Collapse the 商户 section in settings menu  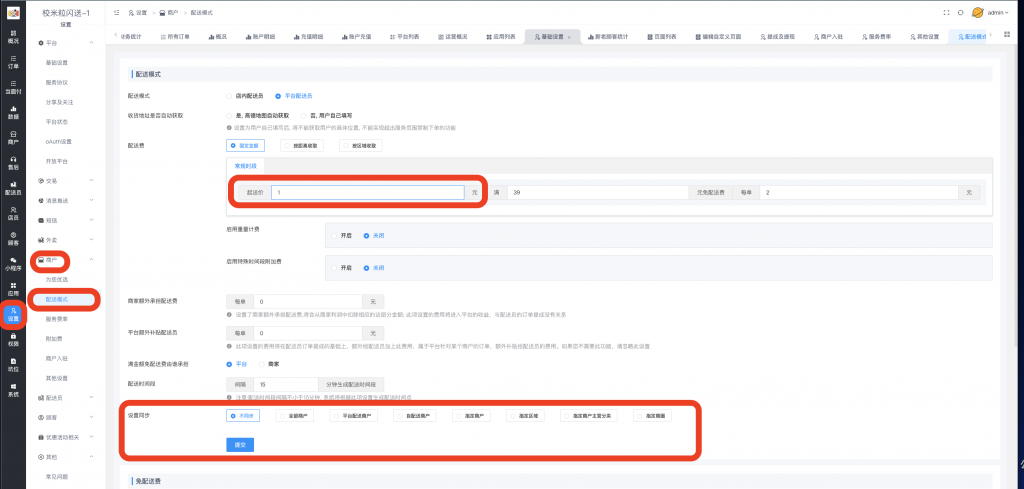tap(91, 260)
